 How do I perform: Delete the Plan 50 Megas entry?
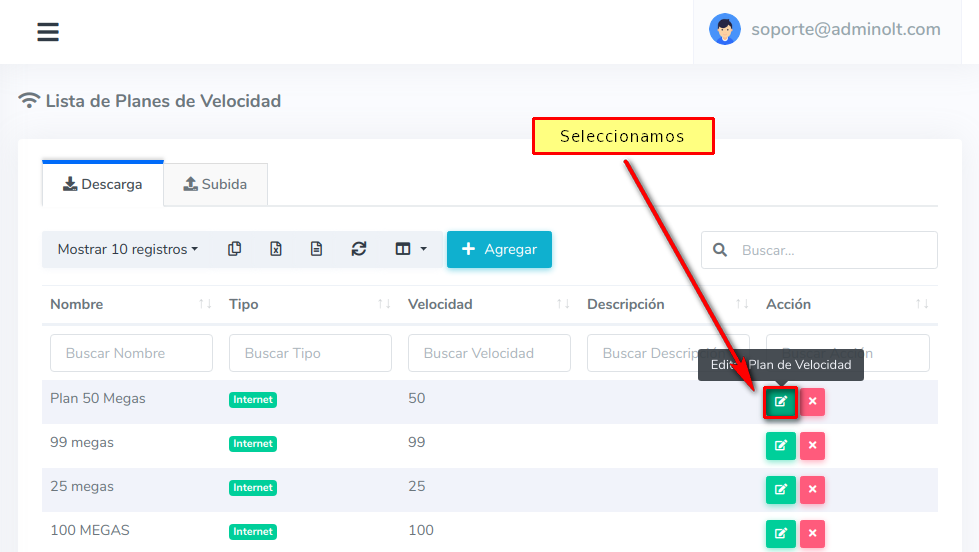[812, 402]
